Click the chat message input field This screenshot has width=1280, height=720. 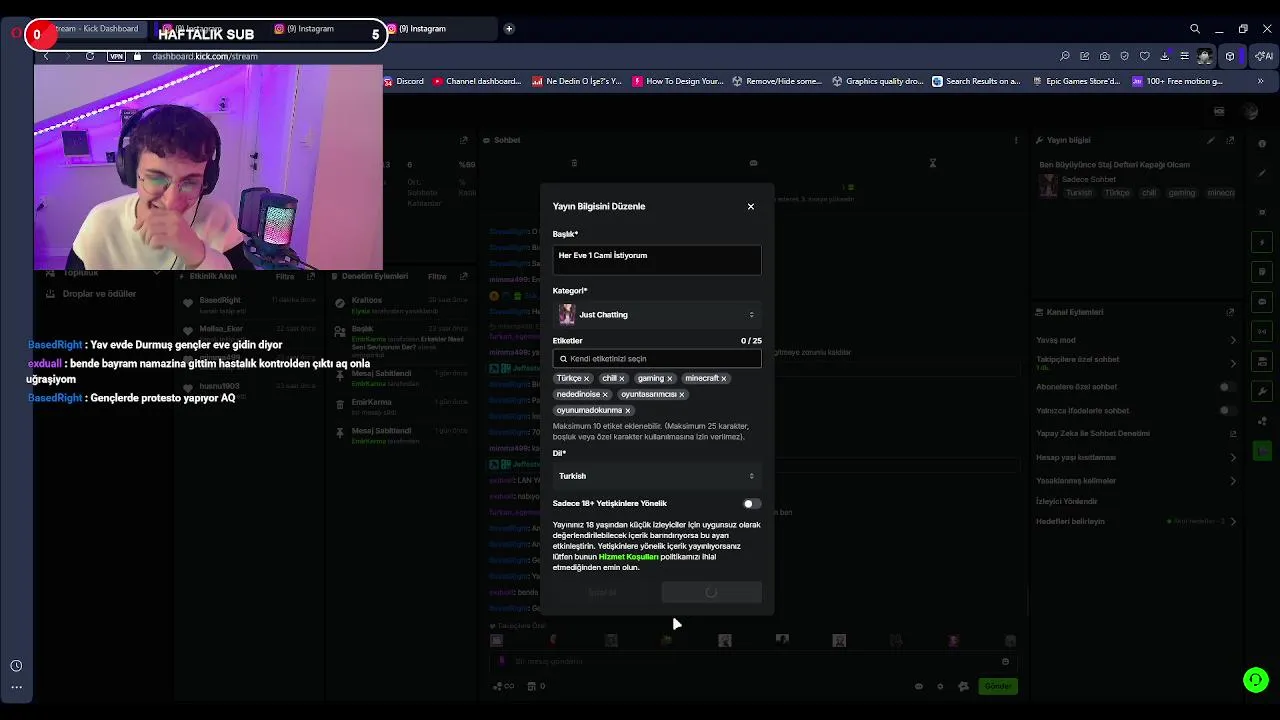(755, 662)
